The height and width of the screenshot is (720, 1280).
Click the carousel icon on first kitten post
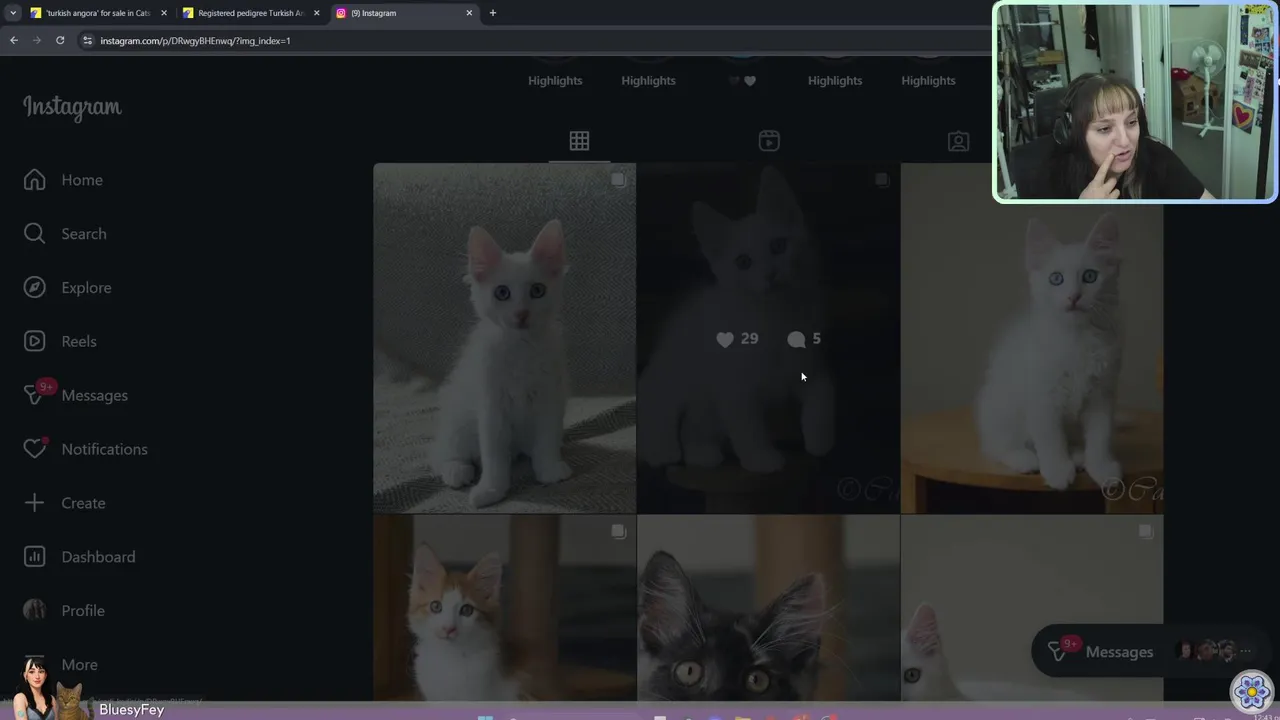pos(618,180)
